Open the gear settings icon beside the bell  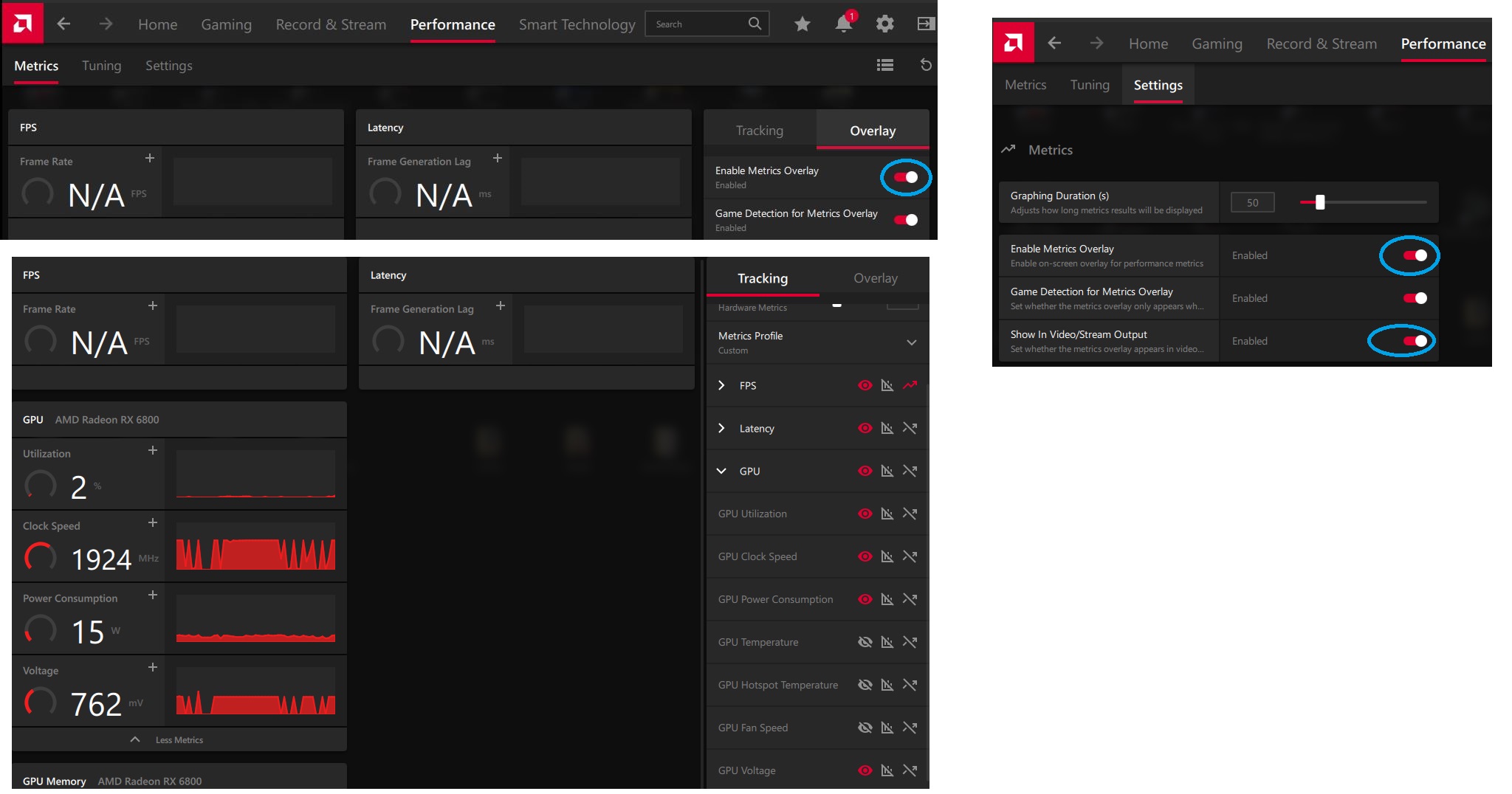point(884,24)
